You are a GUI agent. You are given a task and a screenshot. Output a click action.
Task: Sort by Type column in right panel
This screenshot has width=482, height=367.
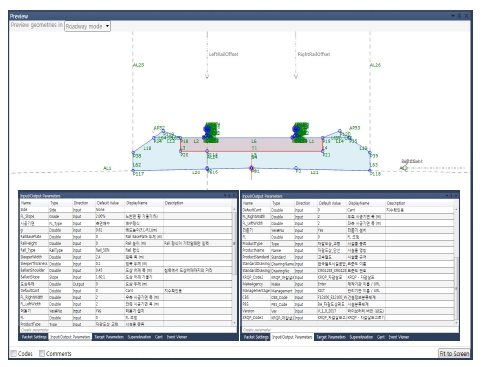[x=282, y=203]
